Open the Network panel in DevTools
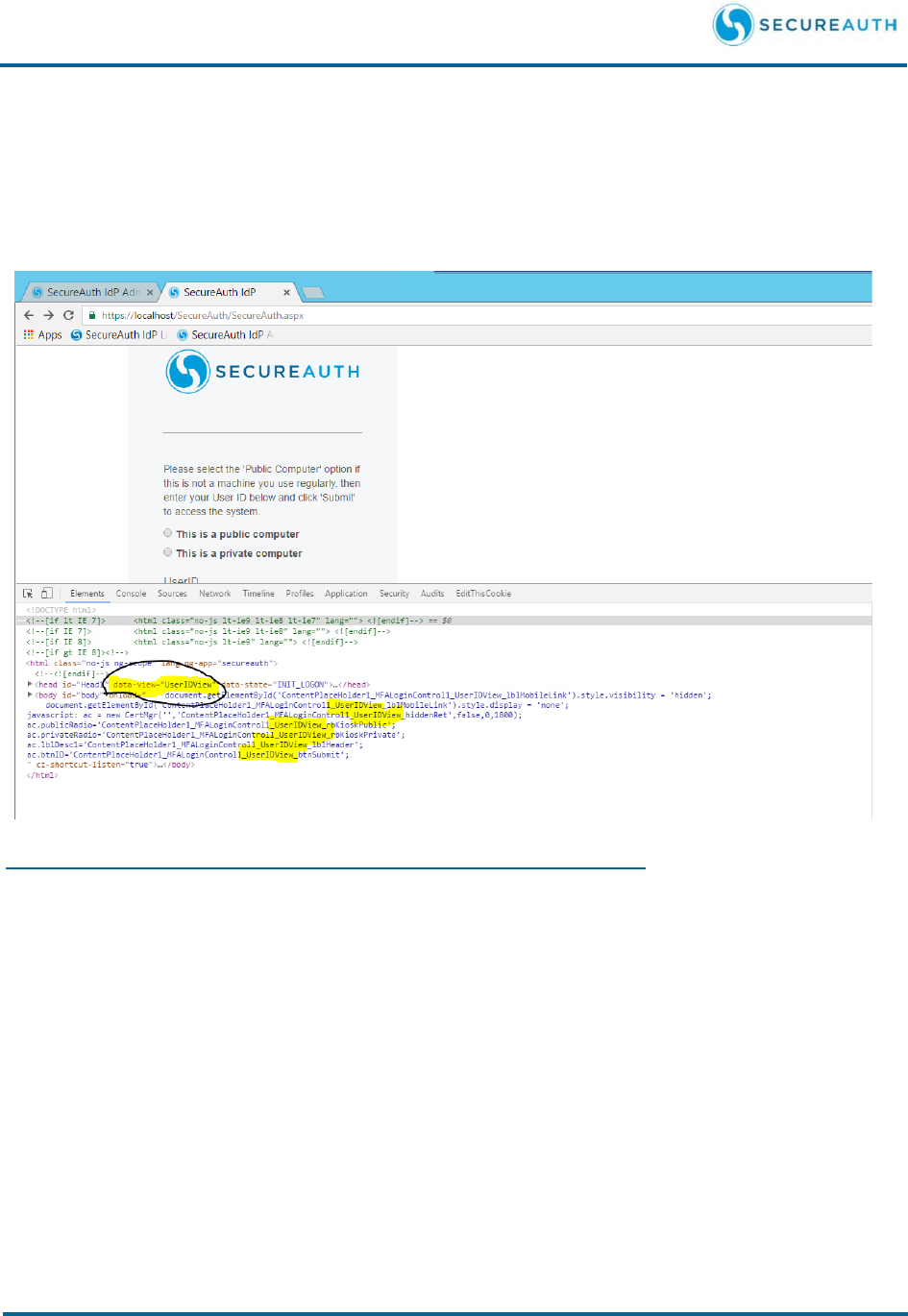908x1316 pixels. [215, 594]
